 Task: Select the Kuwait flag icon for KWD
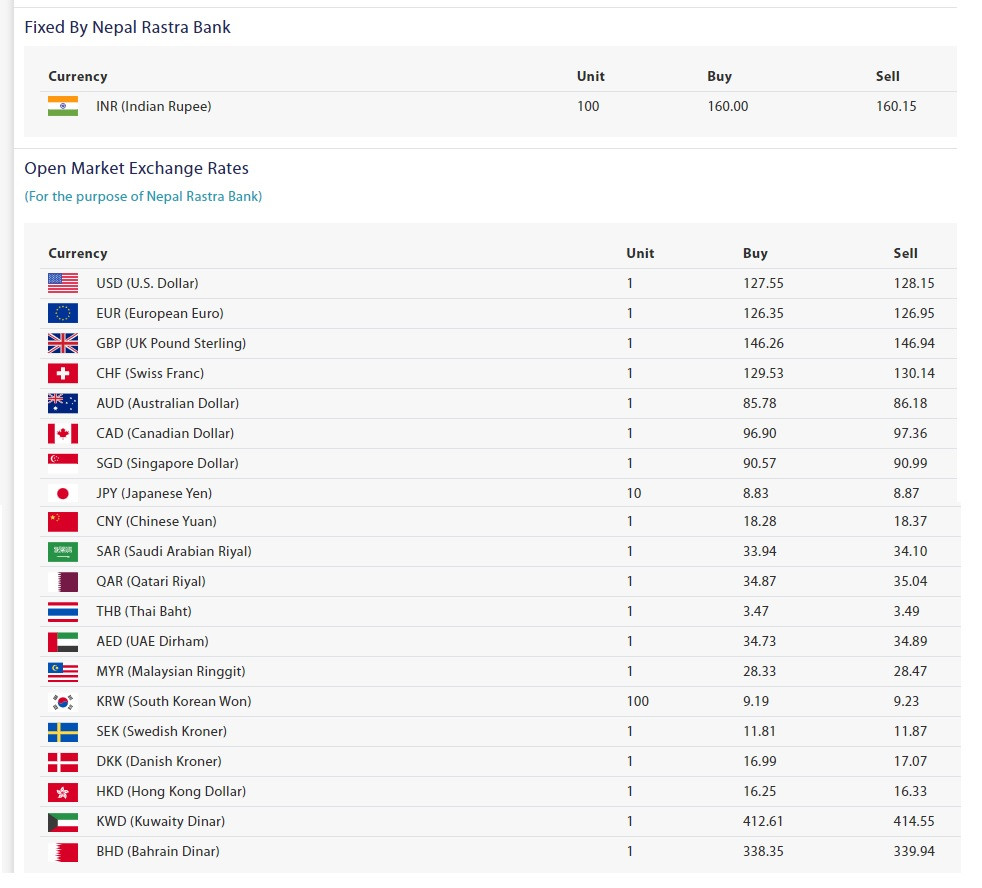[62, 821]
